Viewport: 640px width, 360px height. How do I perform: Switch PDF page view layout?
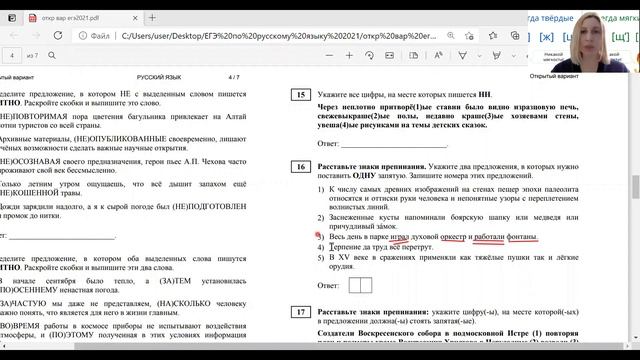[413, 55]
